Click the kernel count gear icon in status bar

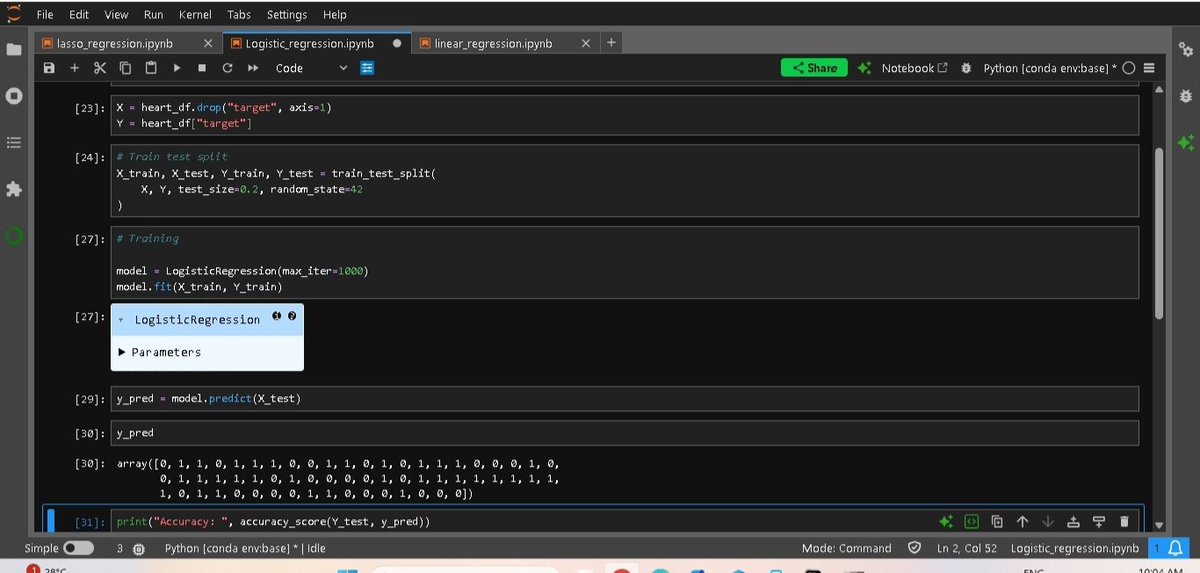(x=139, y=549)
